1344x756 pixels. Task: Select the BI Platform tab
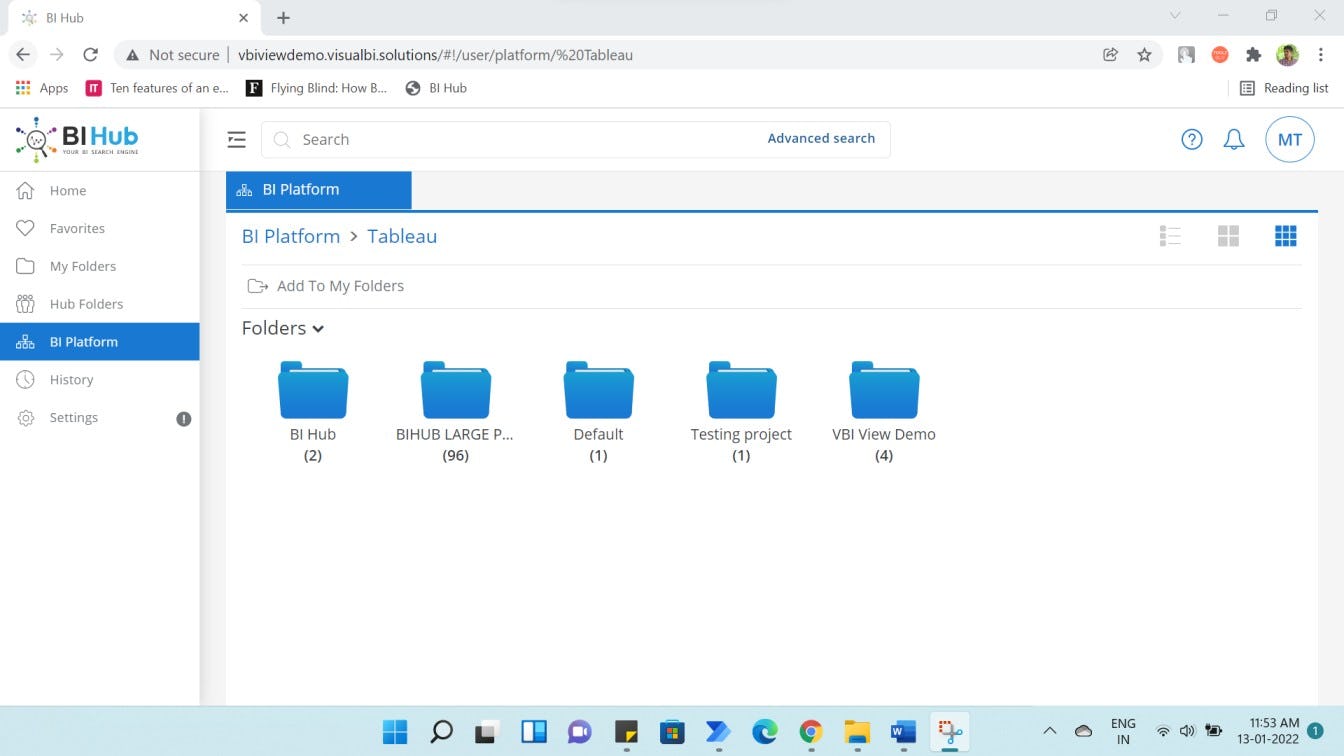click(318, 189)
